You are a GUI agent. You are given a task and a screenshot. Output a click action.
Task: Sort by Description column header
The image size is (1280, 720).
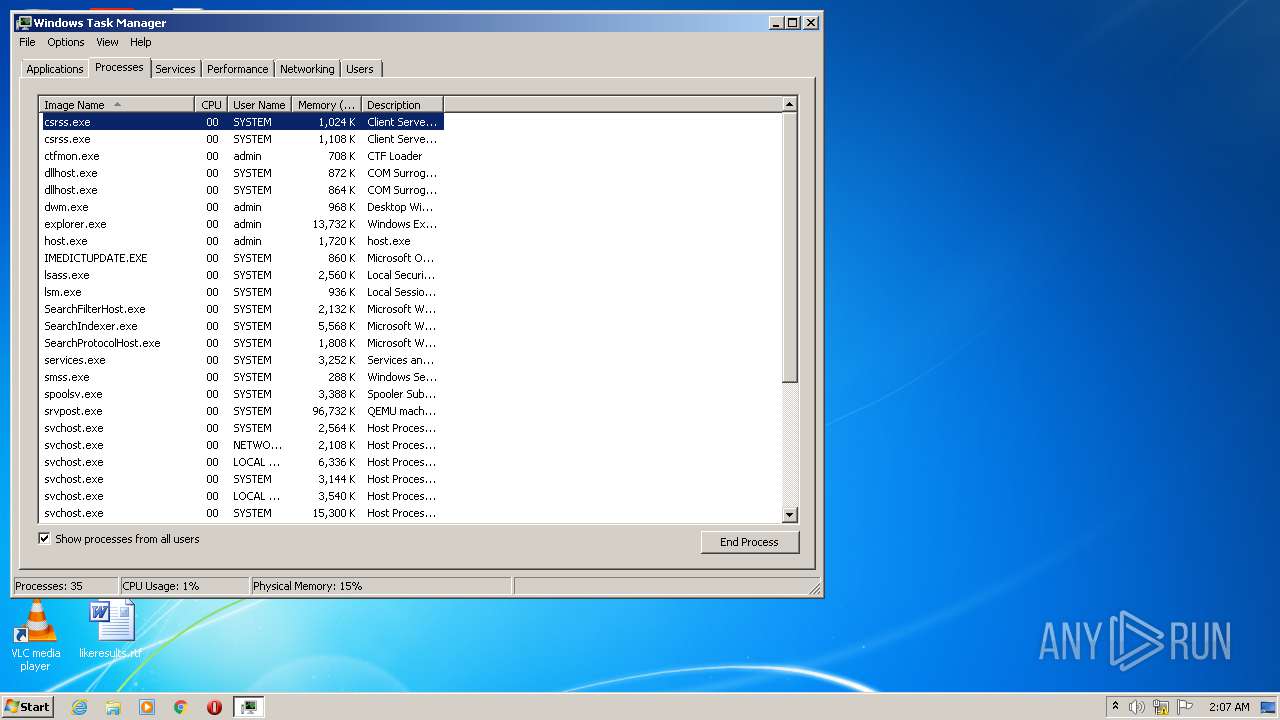pyautogui.click(x=402, y=105)
